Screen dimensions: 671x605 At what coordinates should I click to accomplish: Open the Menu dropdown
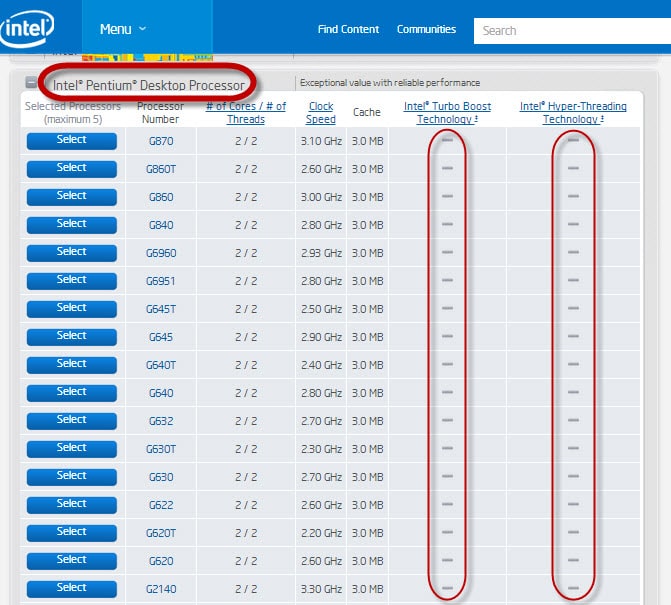123,29
